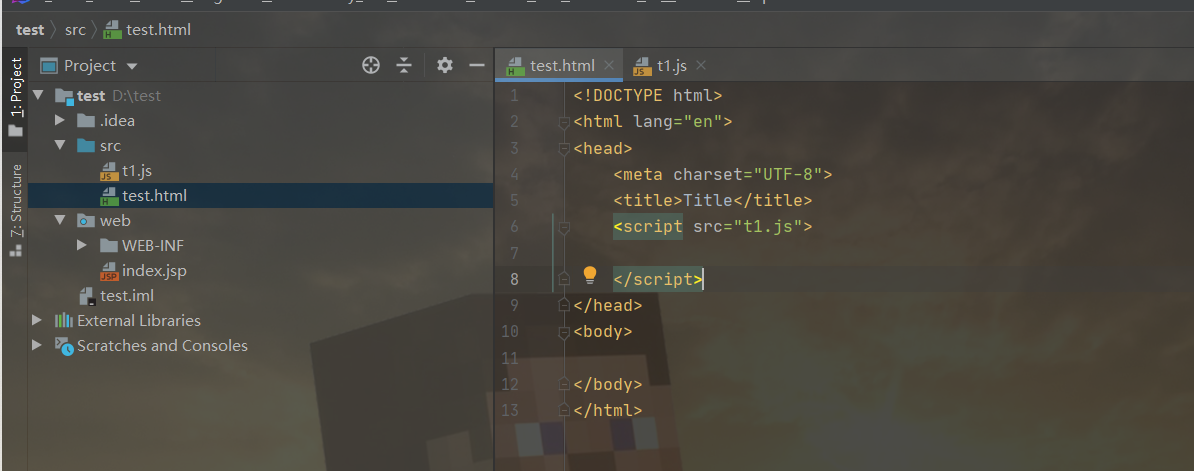This screenshot has height=471, width=1194.
Task: Fold the html tag at line 2
Action: (564, 123)
